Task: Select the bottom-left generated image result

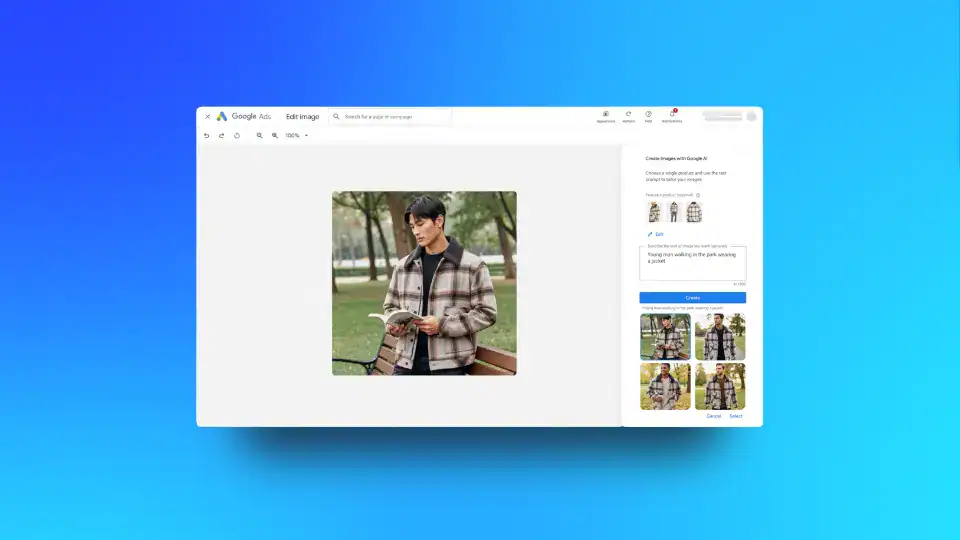Action: pos(666,386)
